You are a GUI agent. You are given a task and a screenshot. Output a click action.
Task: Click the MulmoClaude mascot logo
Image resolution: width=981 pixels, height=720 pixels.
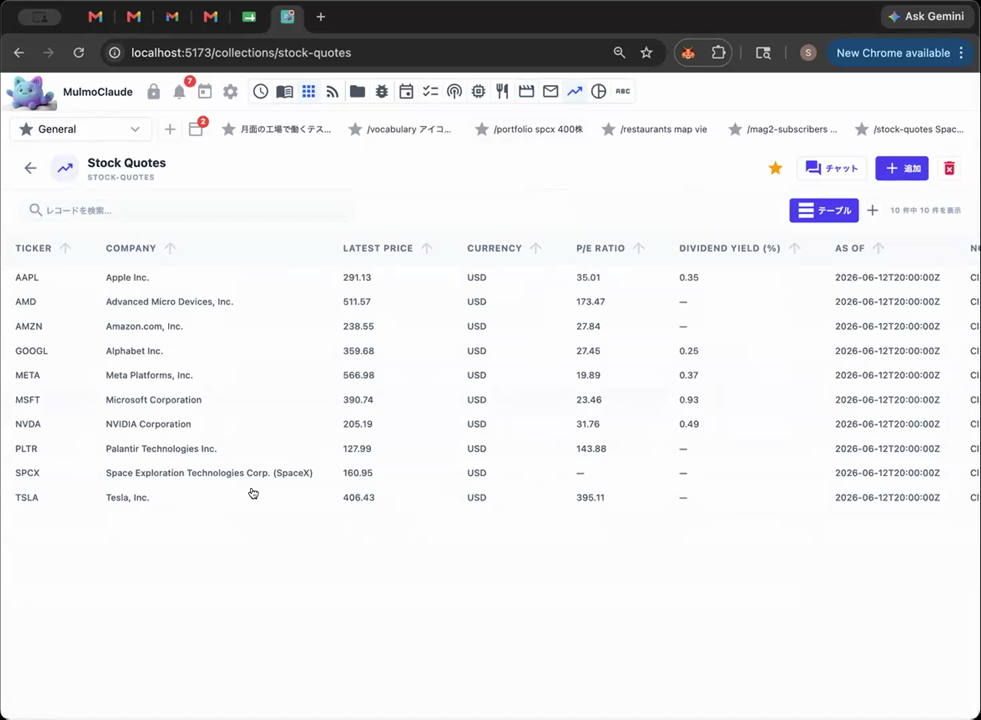(x=29, y=93)
